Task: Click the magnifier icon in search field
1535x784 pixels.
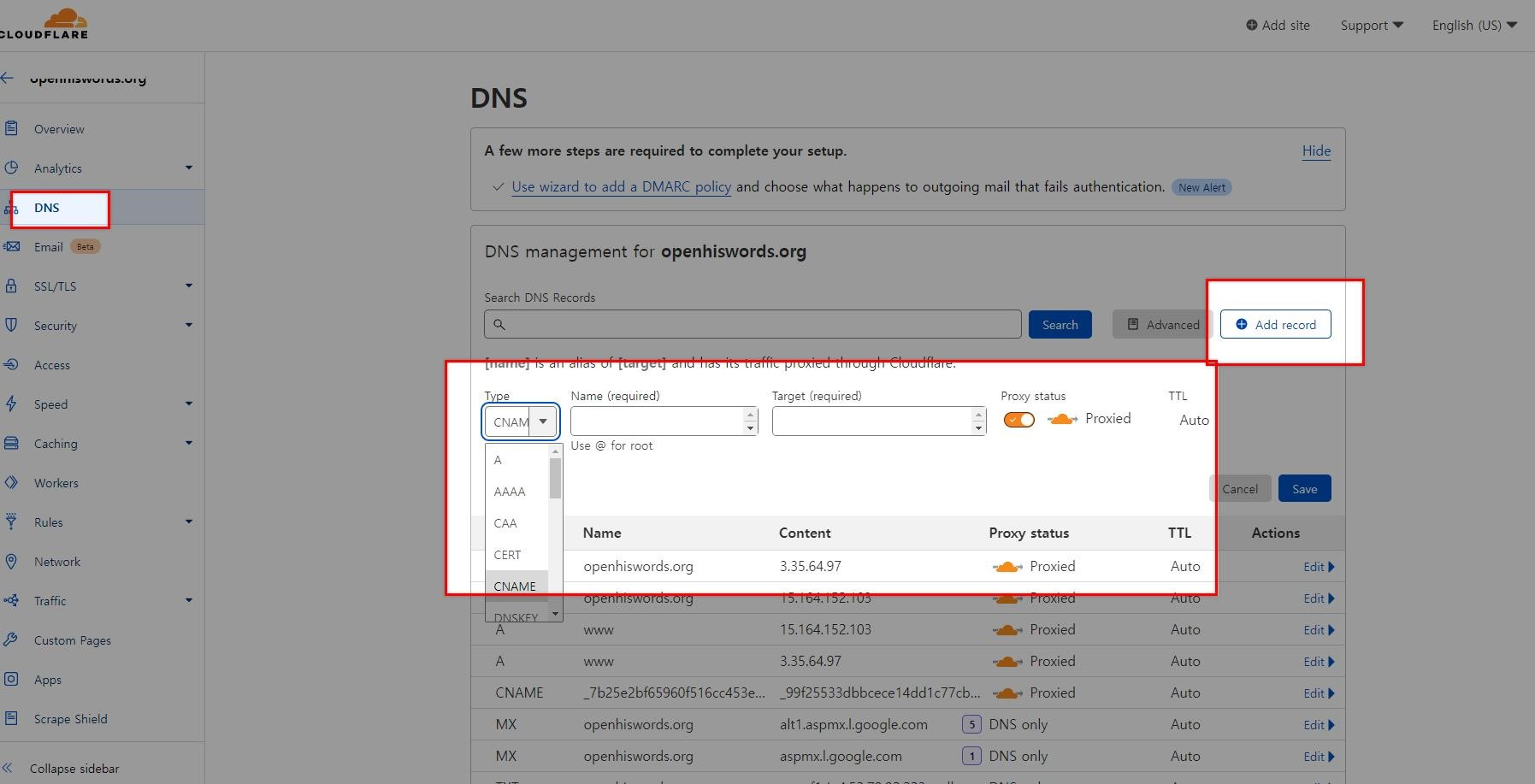Action: pyautogui.click(x=499, y=325)
